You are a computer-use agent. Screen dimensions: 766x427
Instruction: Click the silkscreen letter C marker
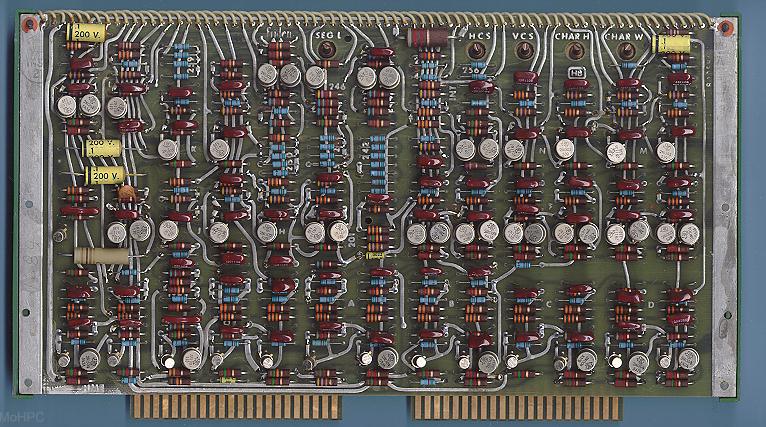click(549, 305)
